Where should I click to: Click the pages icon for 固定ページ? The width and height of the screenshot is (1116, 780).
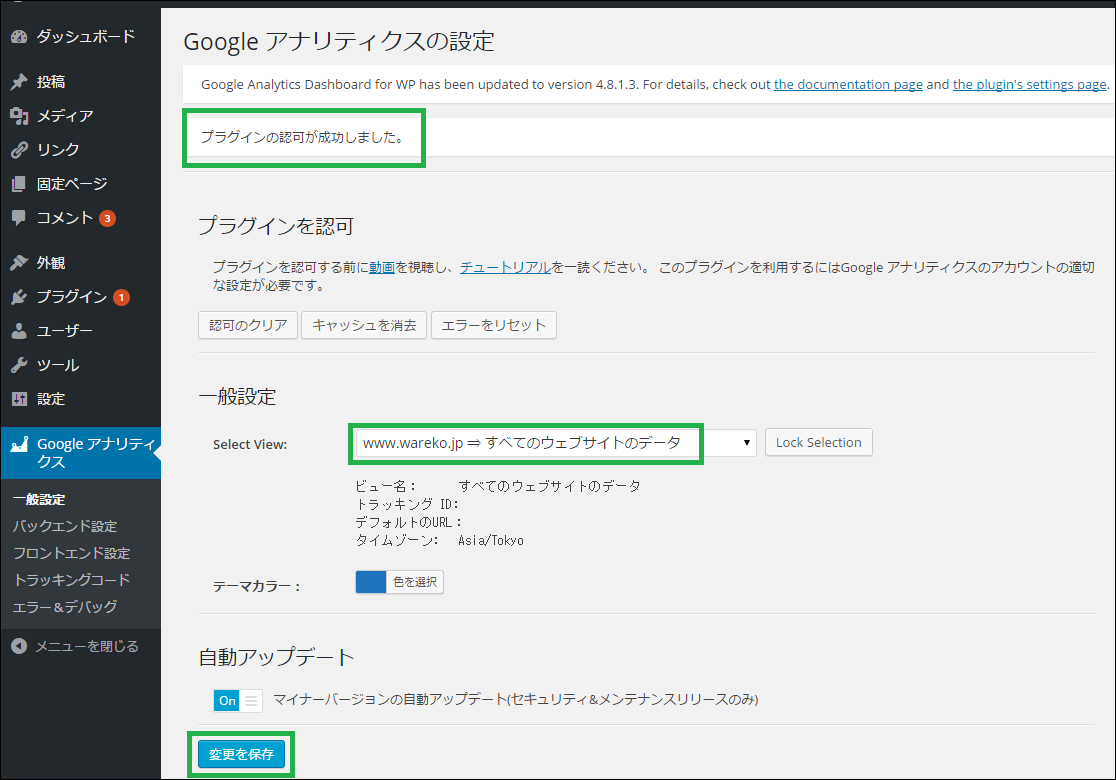pyautogui.click(x=19, y=184)
